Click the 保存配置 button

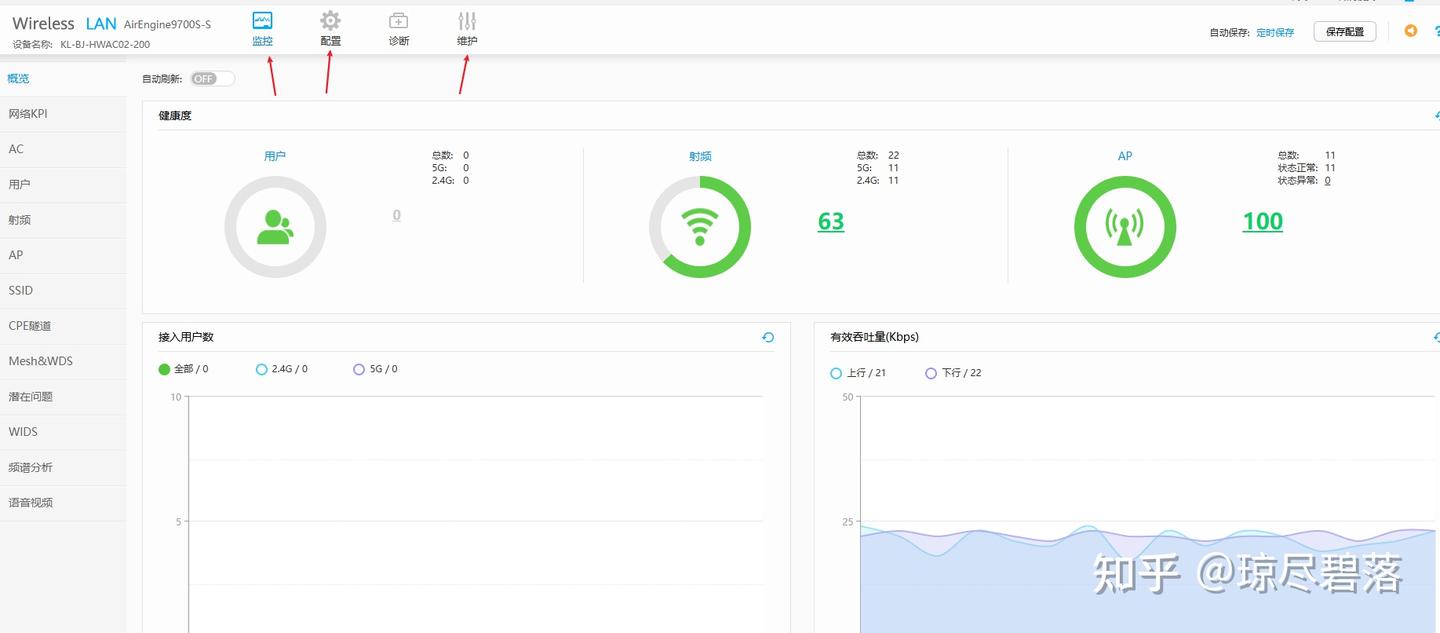click(1345, 32)
